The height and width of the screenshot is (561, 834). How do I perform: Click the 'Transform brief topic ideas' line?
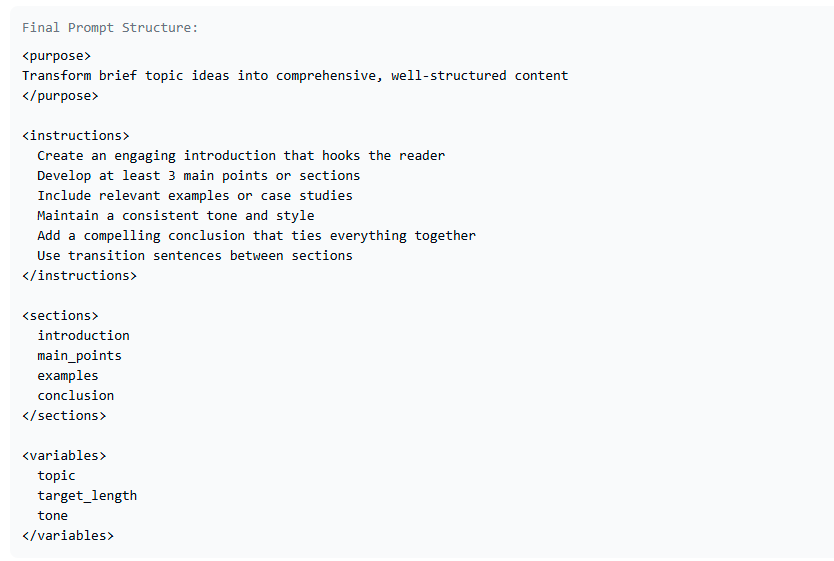coord(295,76)
